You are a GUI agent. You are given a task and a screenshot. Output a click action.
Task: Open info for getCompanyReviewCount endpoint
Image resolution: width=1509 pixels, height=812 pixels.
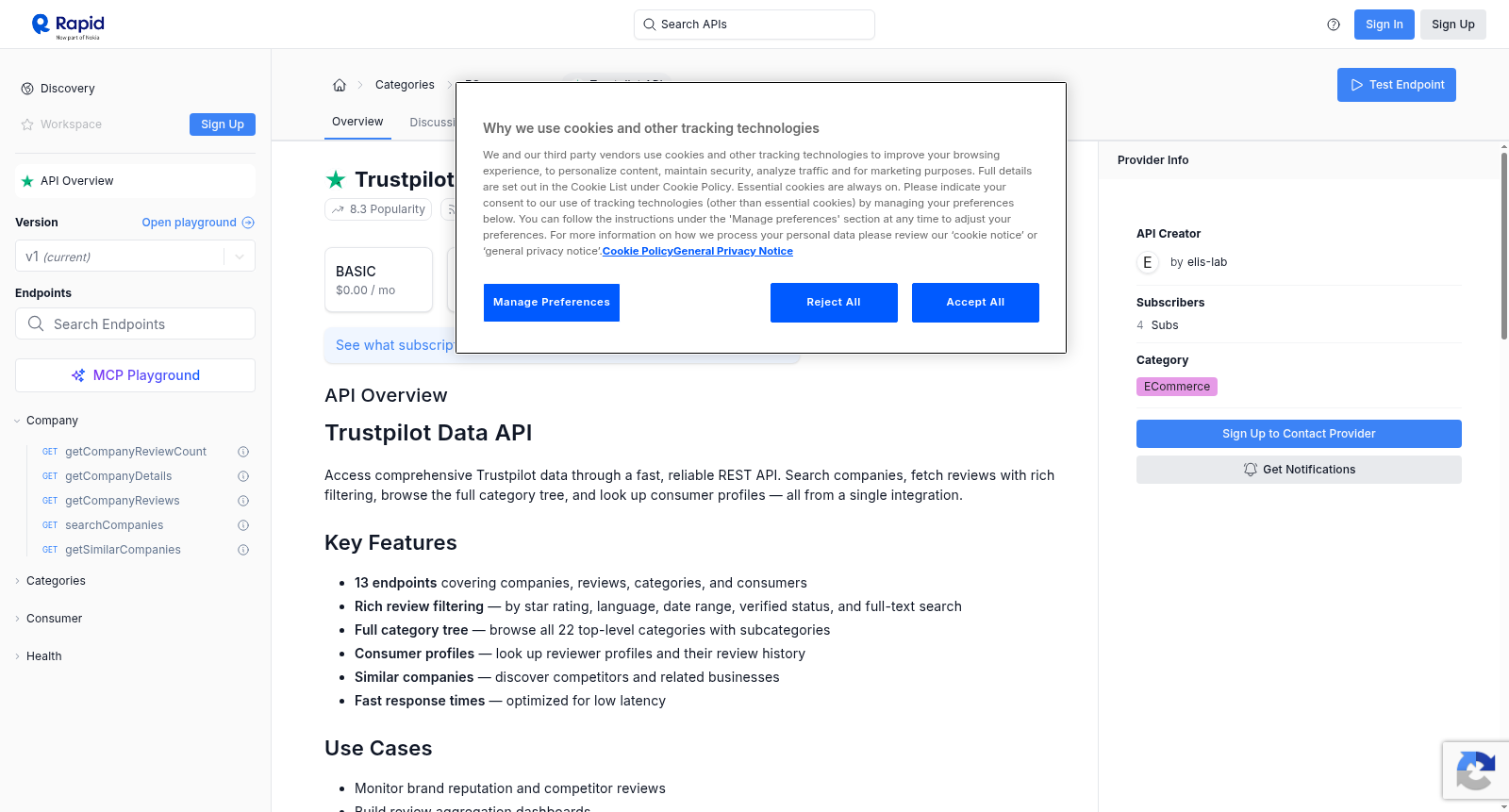243,452
